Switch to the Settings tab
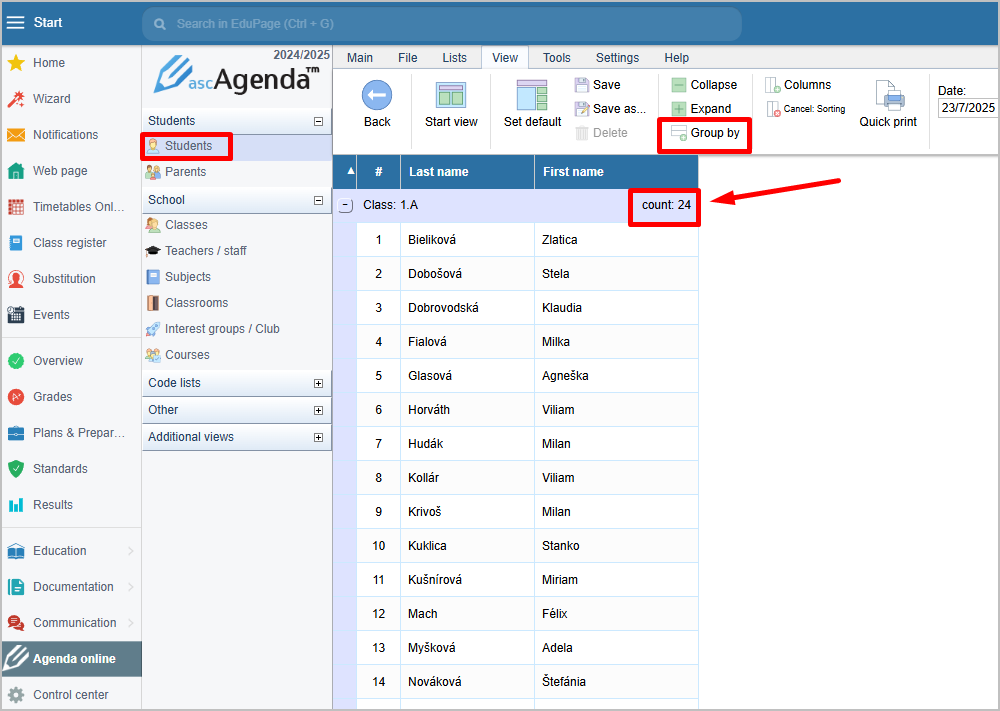This screenshot has width=1000, height=711. point(617,58)
